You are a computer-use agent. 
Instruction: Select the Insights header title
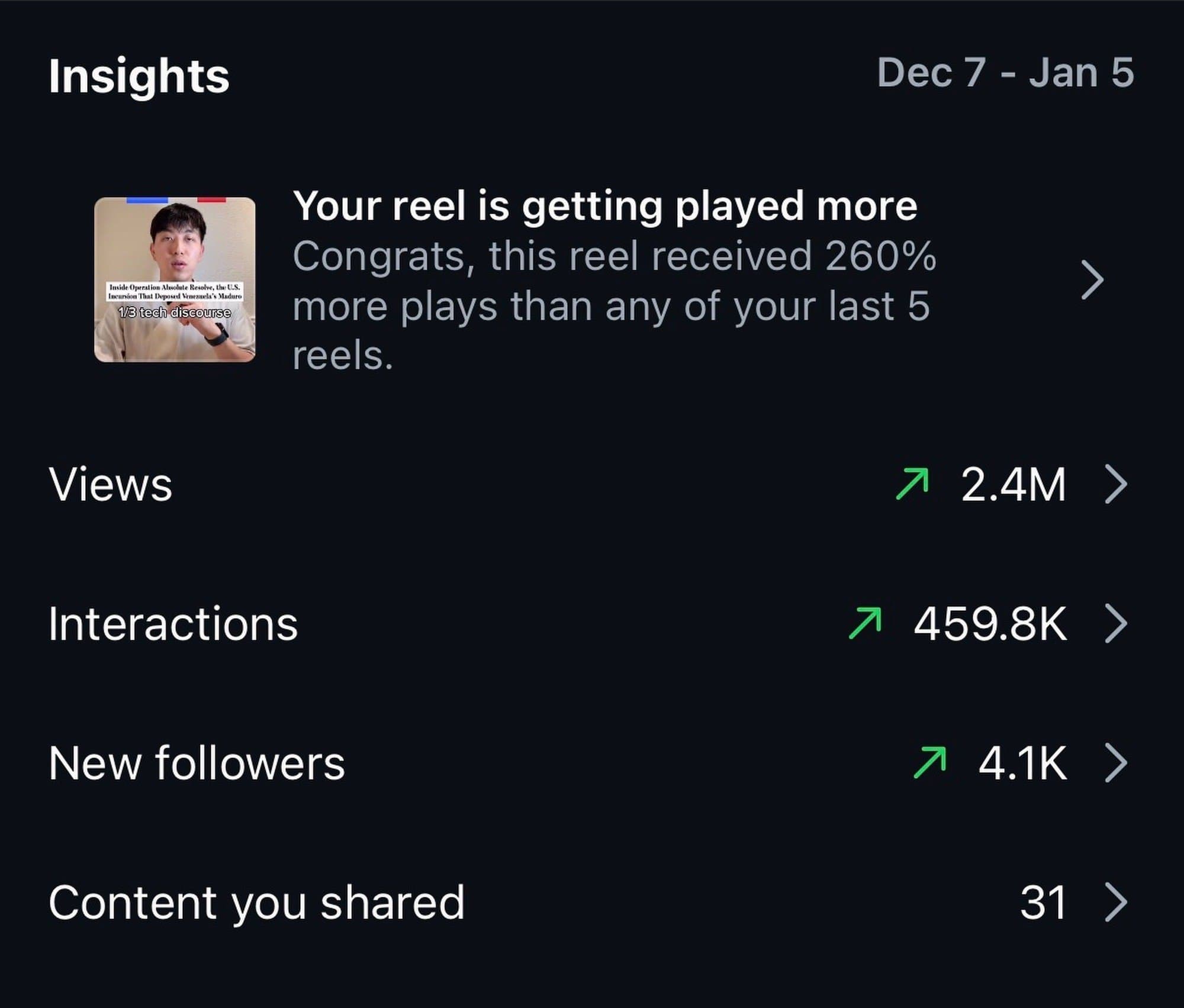(x=137, y=76)
